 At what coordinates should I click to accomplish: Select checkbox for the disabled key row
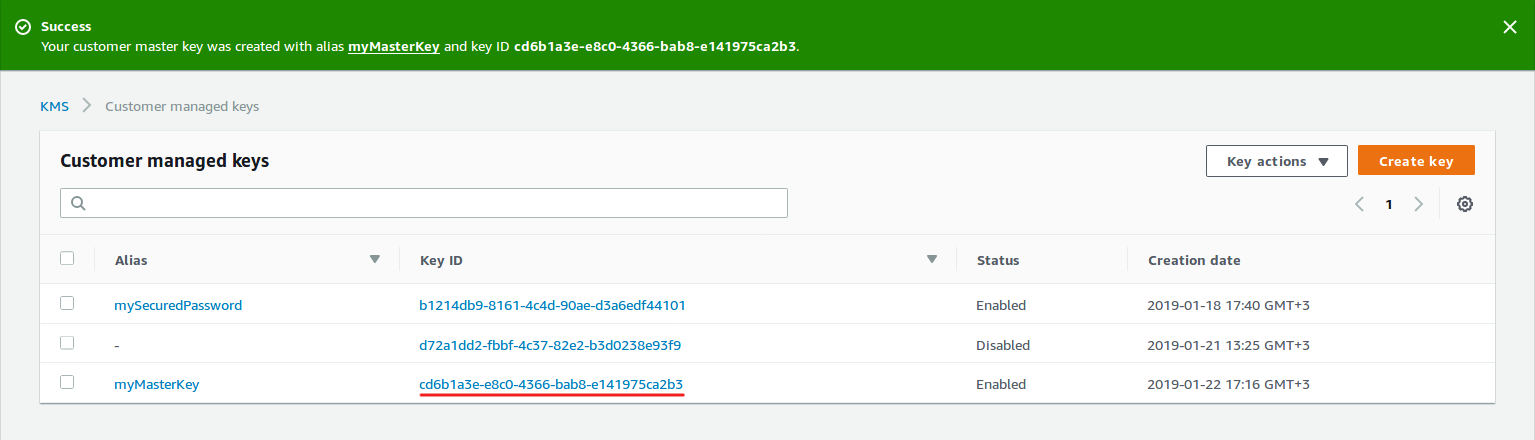pos(67,342)
